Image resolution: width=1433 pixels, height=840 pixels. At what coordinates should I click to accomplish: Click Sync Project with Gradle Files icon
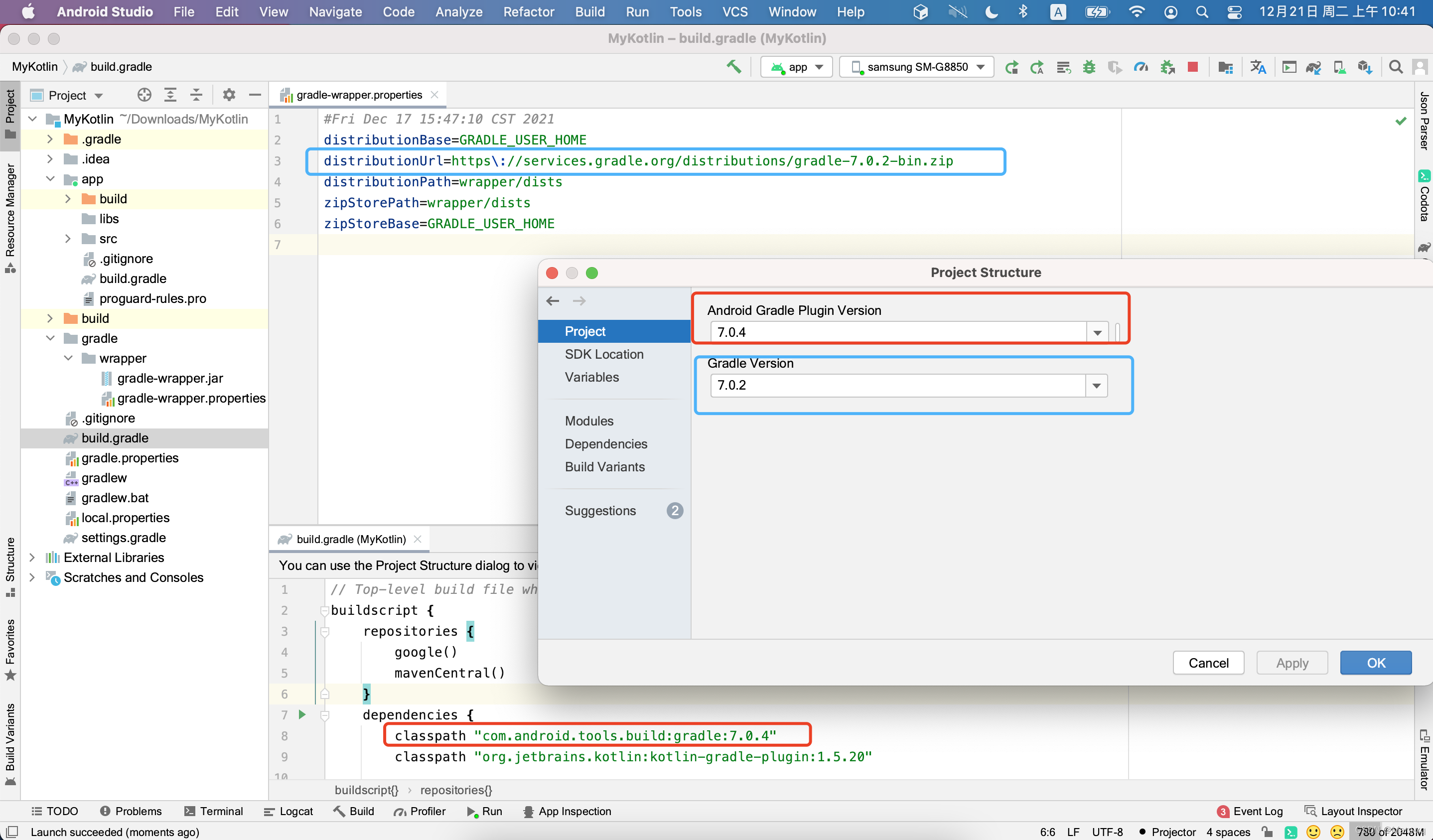[x=1313, y=67]
